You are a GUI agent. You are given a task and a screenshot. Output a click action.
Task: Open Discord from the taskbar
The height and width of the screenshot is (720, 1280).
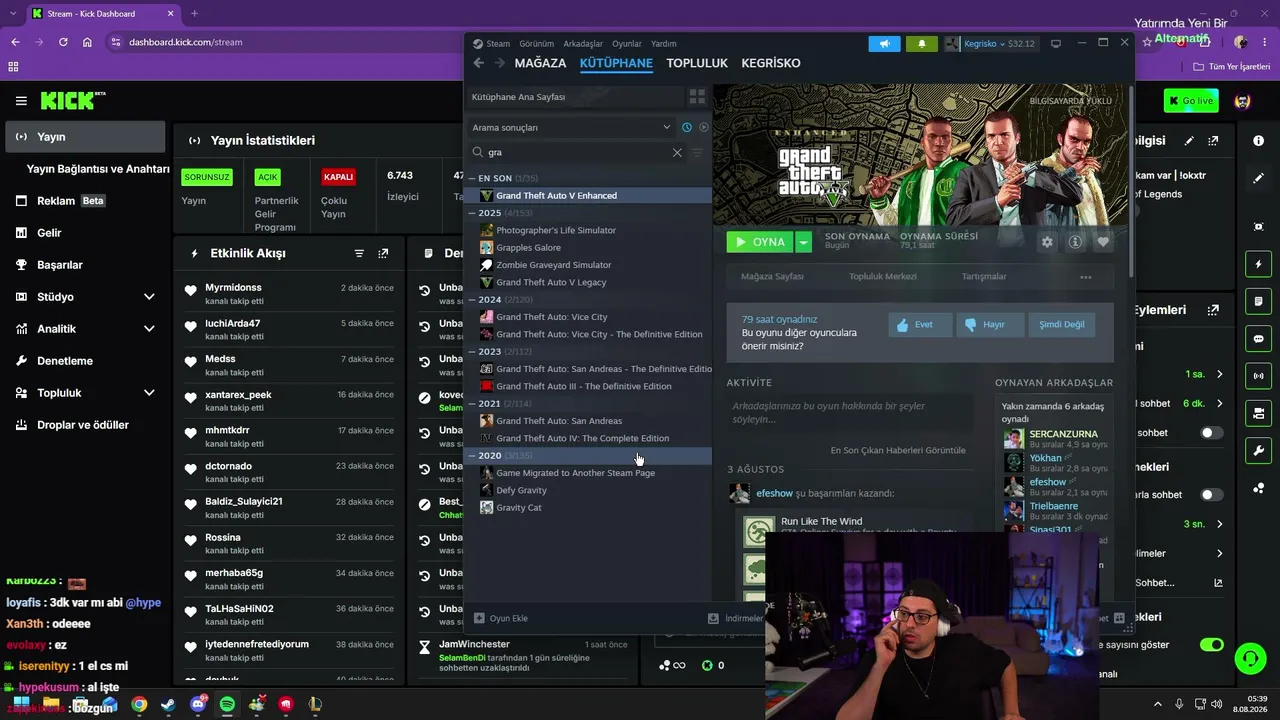coord(198,704)
